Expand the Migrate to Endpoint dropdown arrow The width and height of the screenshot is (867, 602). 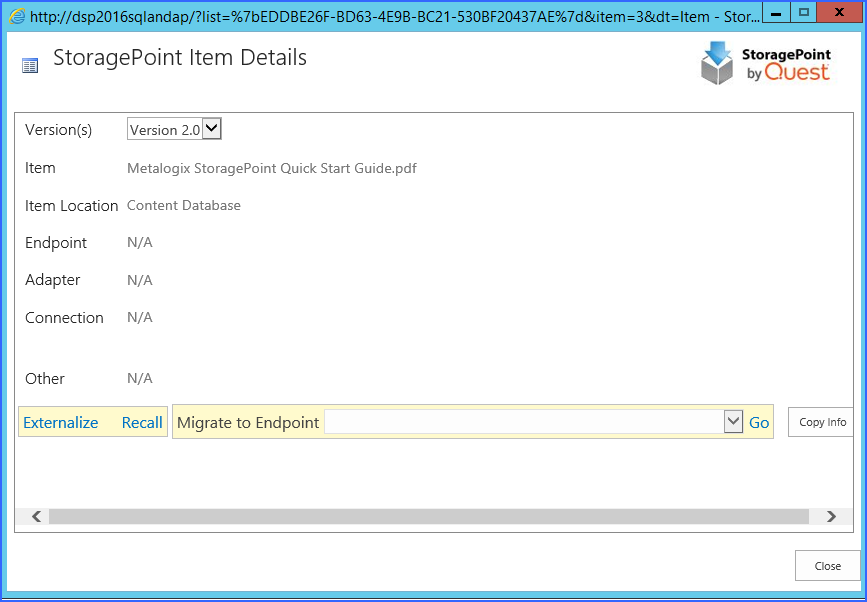pyautogui.click(x=733, y=422)
